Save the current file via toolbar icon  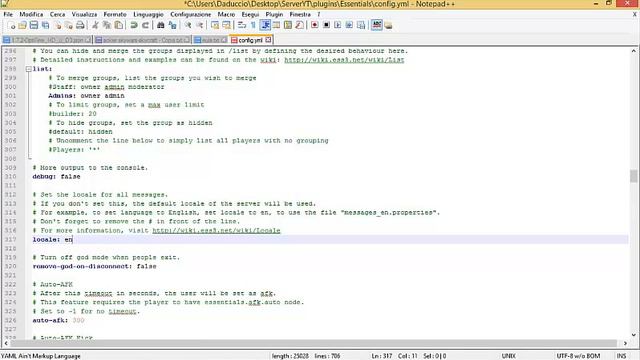tap(34, 25)
